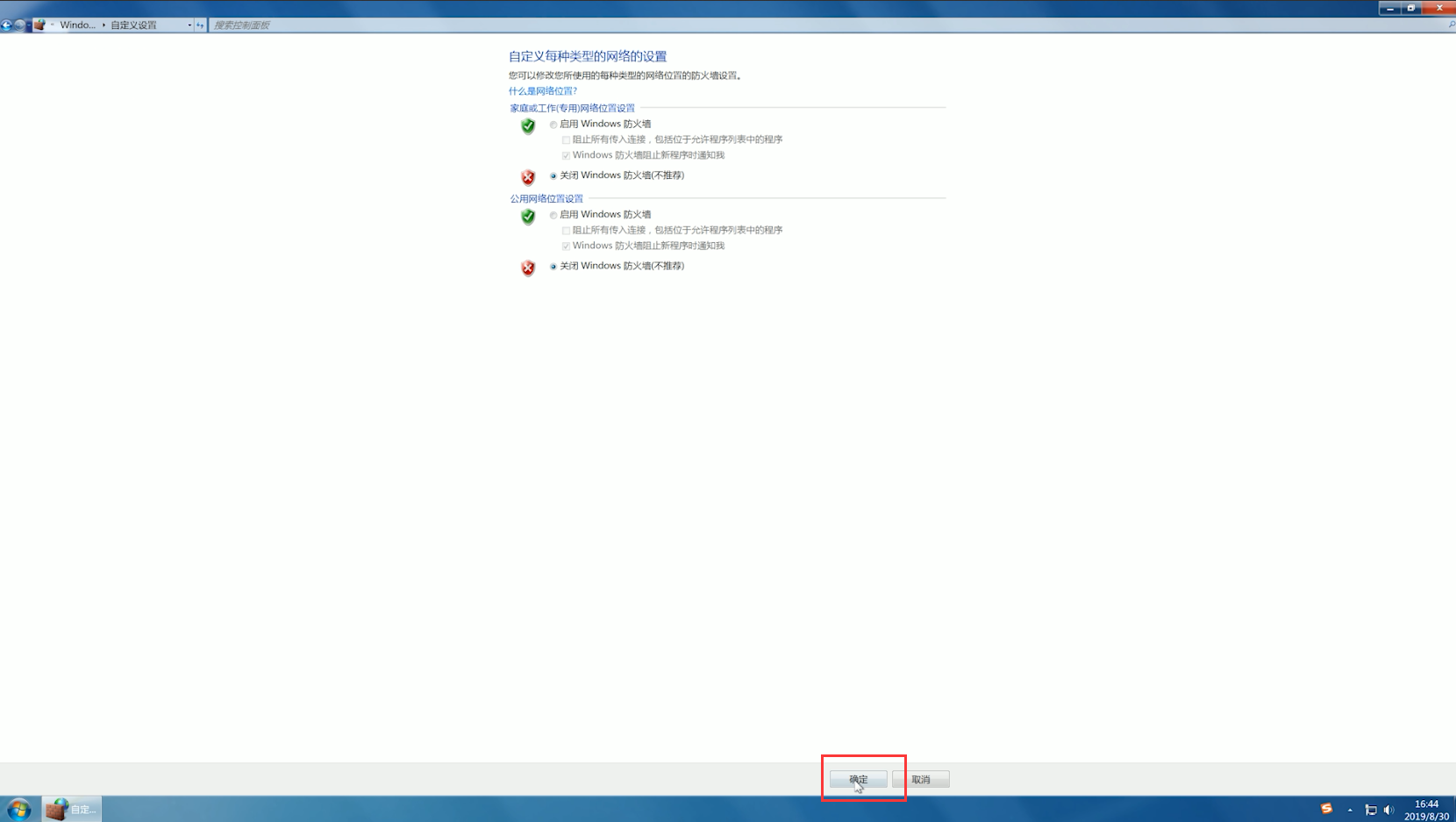Screen dimensions: 1456x822
Task: Click the Sogou input method tray icon
Action: click(x=1326, y=809)
